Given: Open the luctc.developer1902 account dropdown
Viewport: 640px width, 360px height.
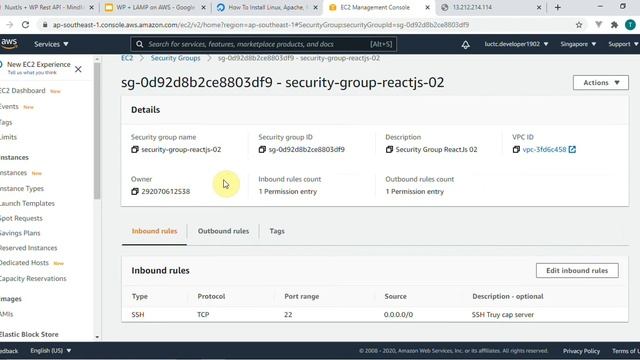Looking at the screenshot, I should point(516,44).
